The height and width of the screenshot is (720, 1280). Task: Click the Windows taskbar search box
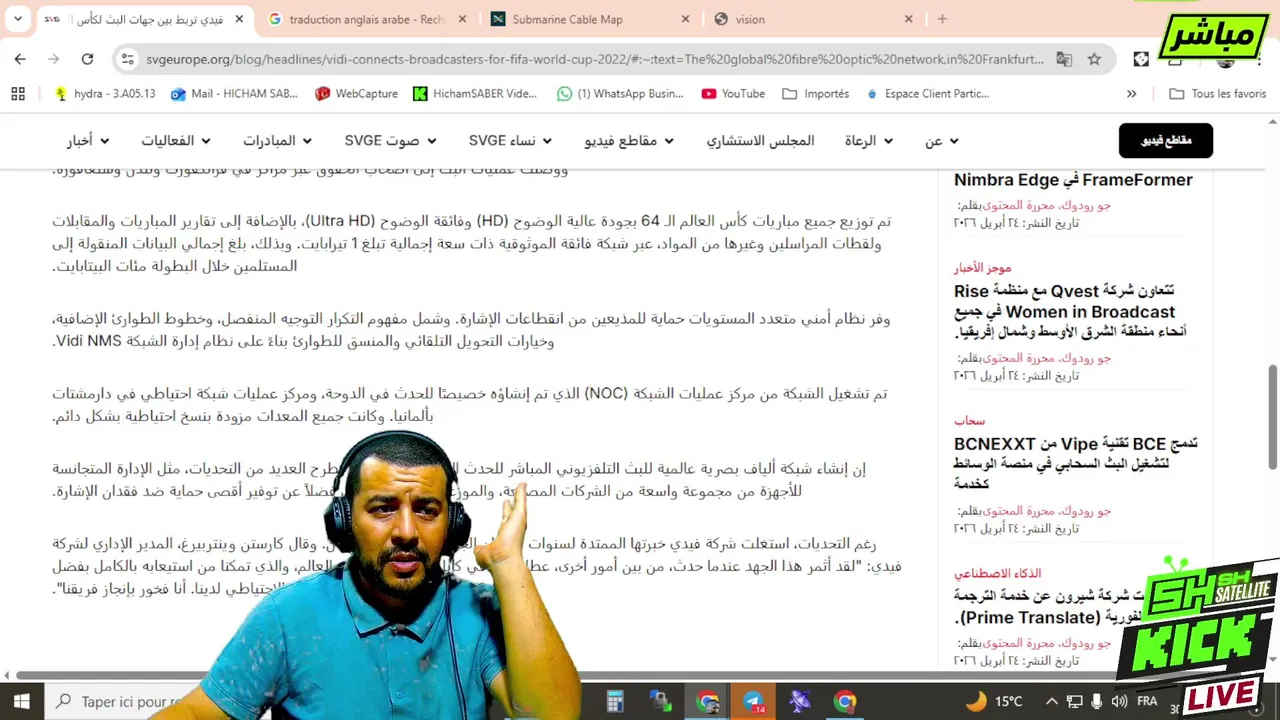pos(120,701)
